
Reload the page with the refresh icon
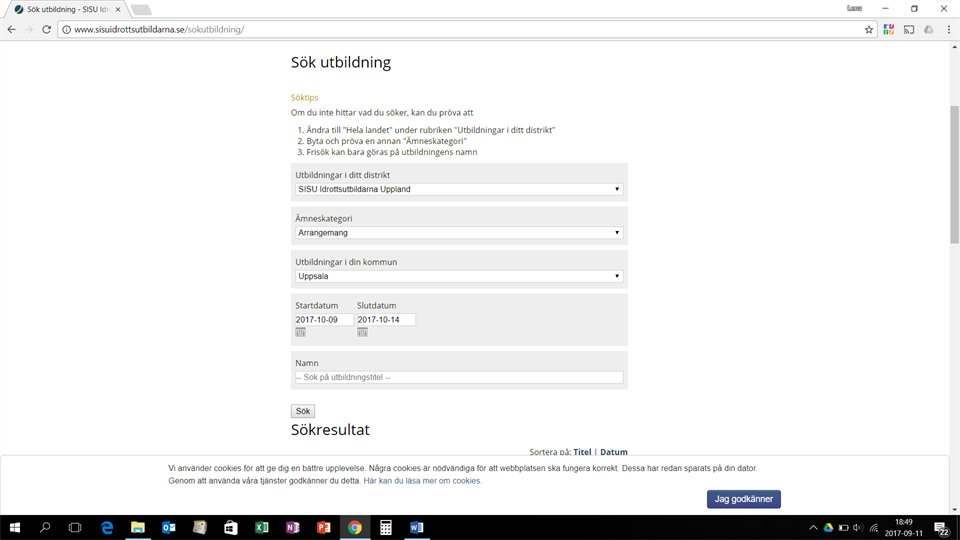(46, 30)
